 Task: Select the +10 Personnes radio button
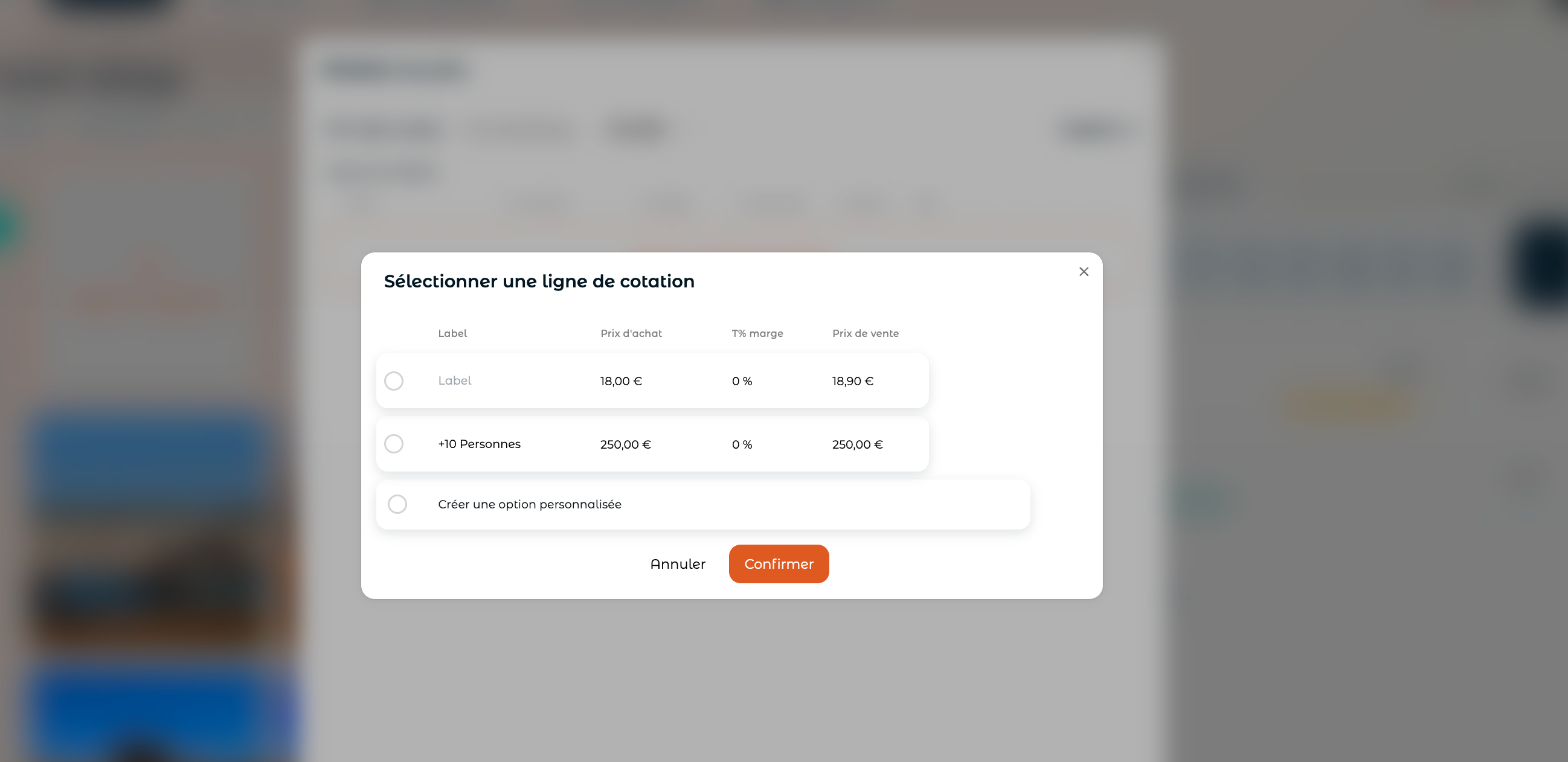click(x=394, y=444)
